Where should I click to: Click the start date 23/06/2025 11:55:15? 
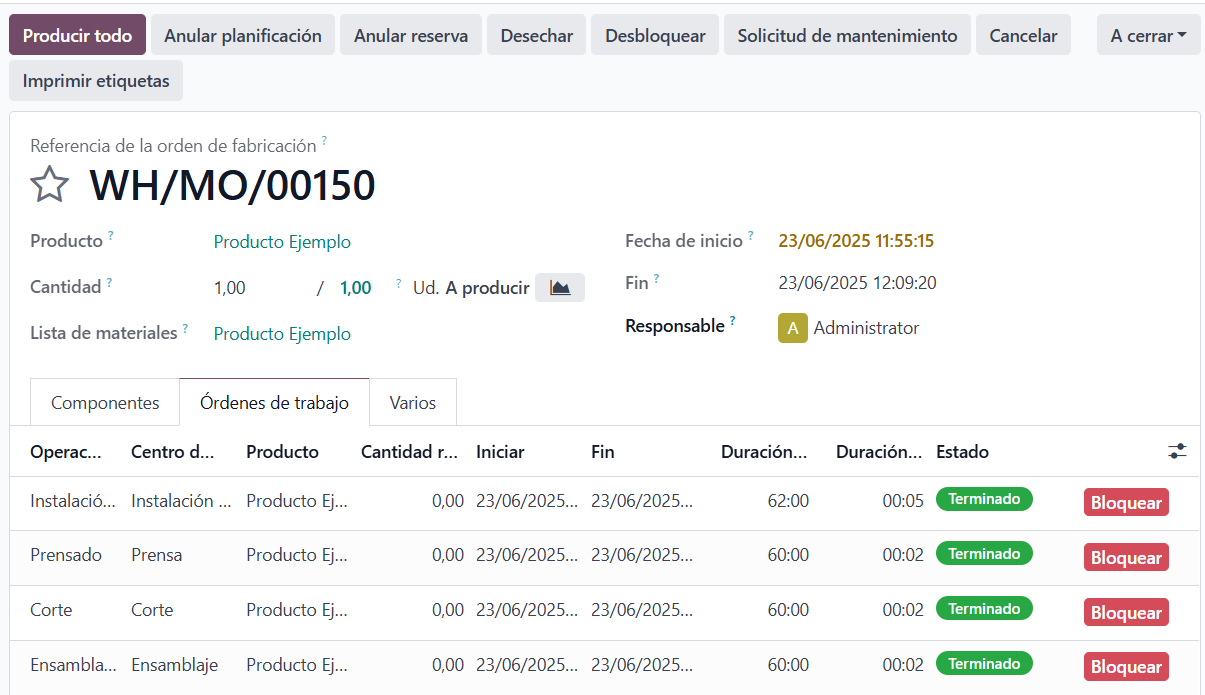(x=856, y=241)
